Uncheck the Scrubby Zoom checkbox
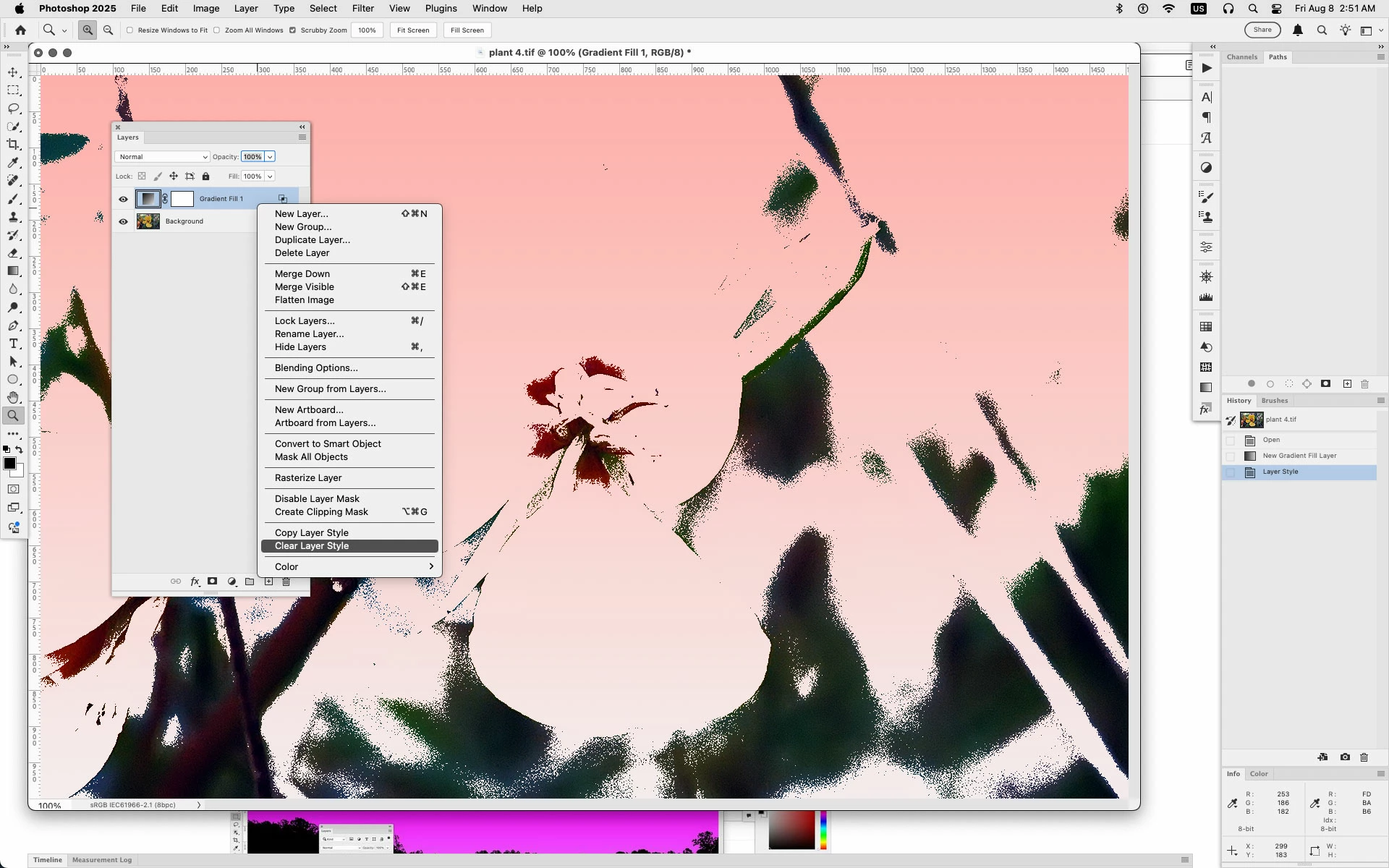The width and height of the screenshot is (1389, 868). [x=292, y=30]
